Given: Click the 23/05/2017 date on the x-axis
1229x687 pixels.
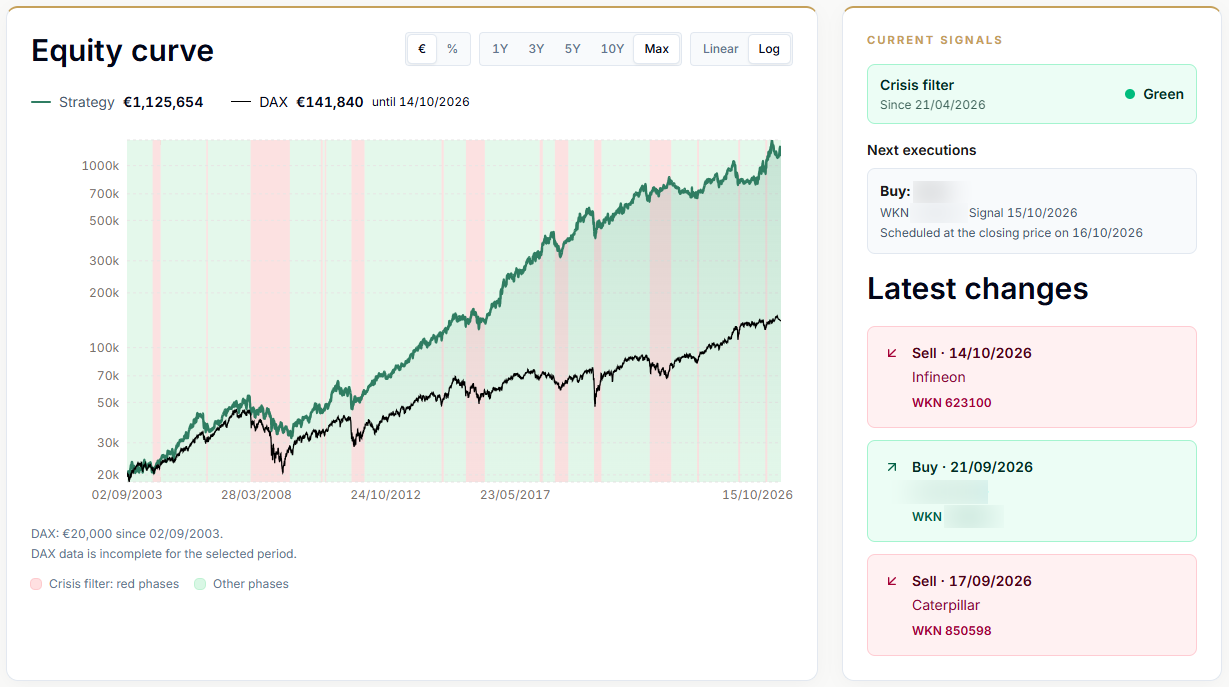Looking at the screenshot, I should tap(515, 495).
